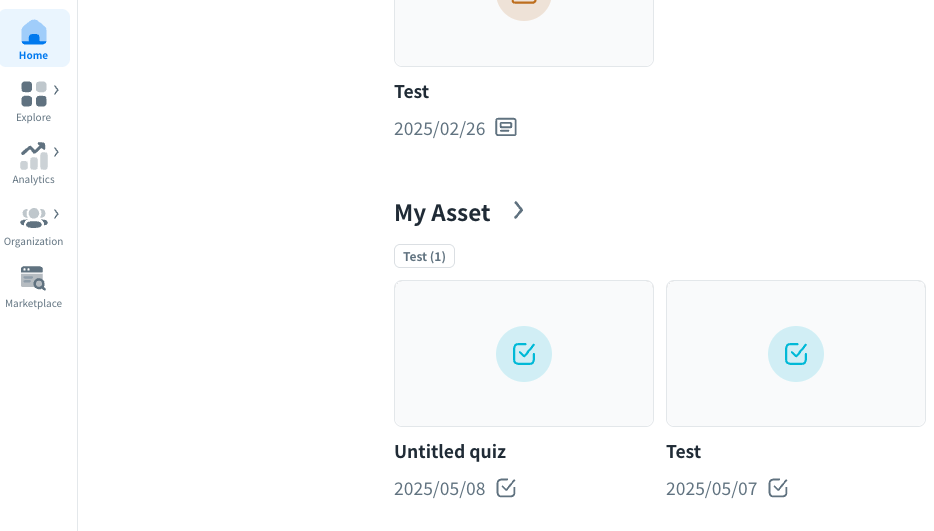Screen dimensions: 934x531
Task: Open the Test card dated 2025/02/26
Action: click(524, 30)
